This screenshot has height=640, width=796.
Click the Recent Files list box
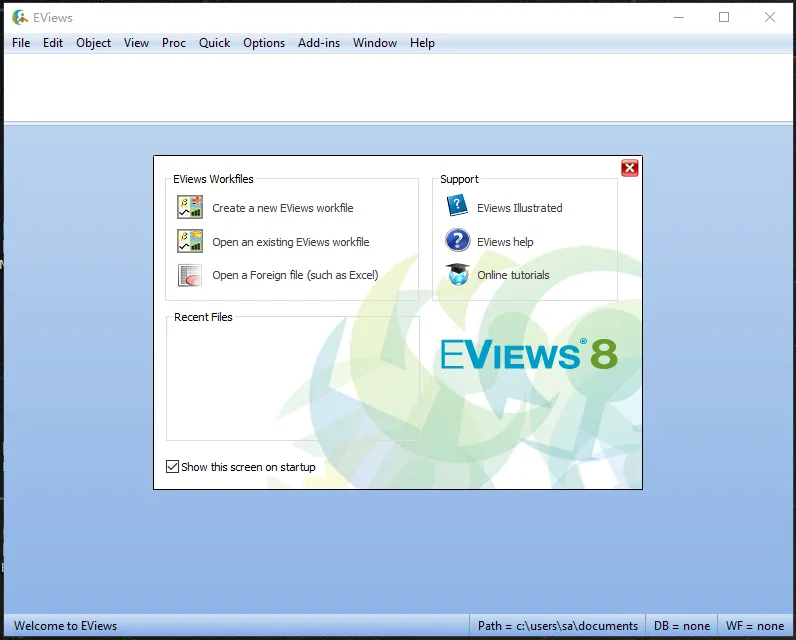tap(292, 381)
